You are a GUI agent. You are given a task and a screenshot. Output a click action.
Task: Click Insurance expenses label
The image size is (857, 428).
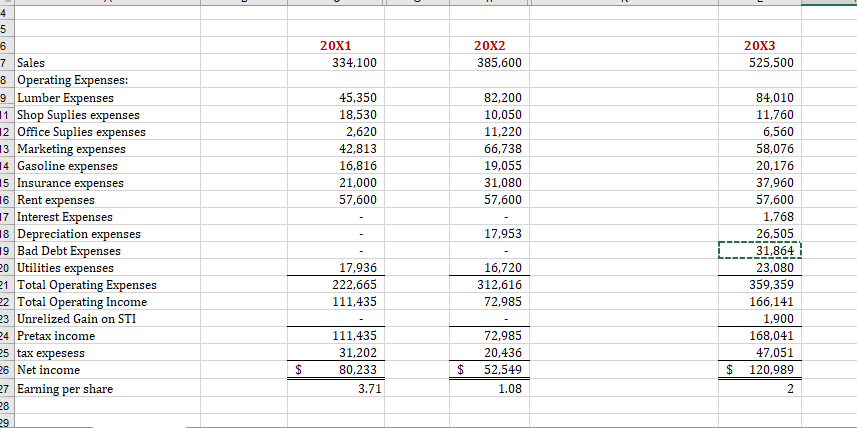(71, 183)
